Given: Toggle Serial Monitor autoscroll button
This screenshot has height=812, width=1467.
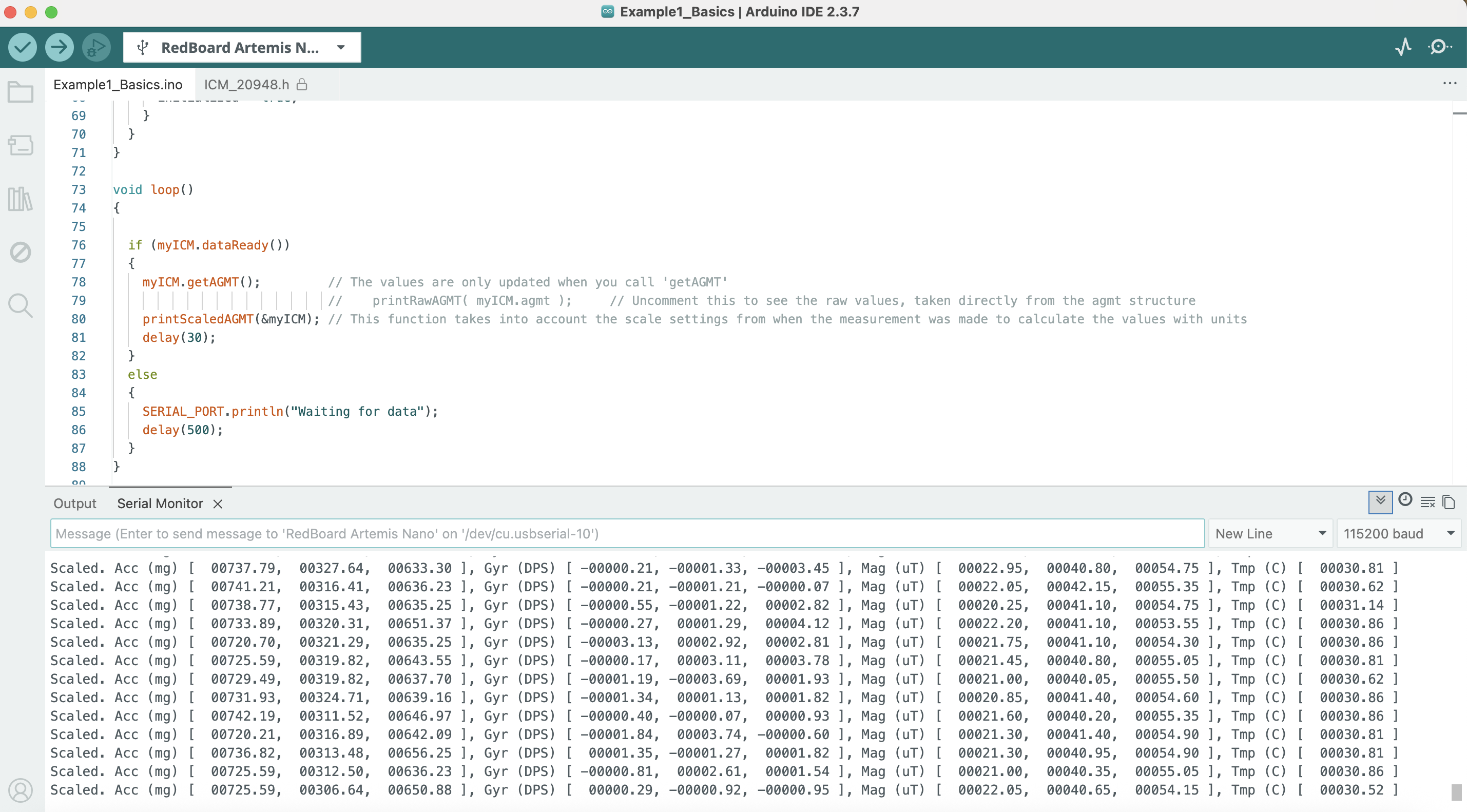Looking at the screenshot, I should tap(1380, 501).
